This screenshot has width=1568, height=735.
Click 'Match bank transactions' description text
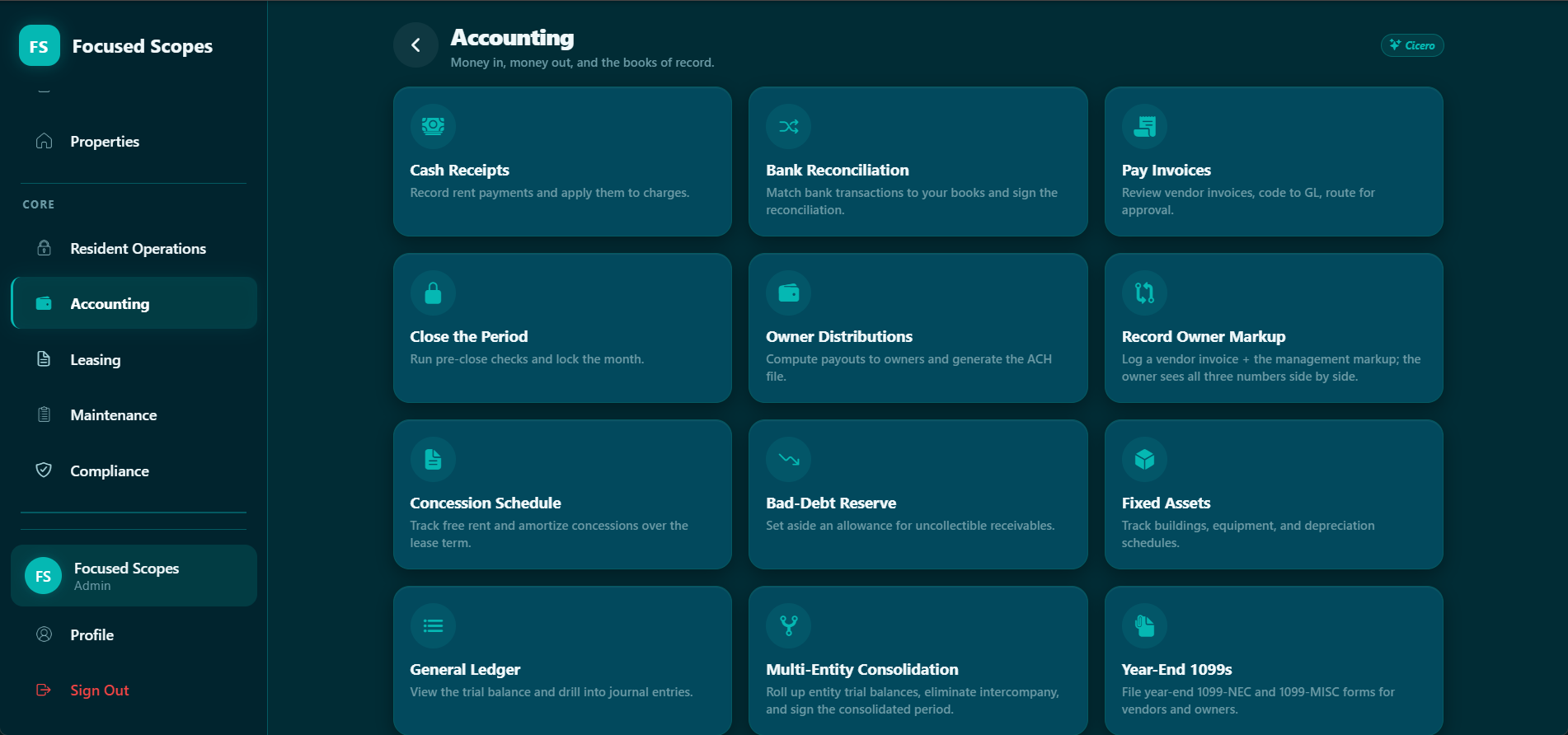coord(911,201)
